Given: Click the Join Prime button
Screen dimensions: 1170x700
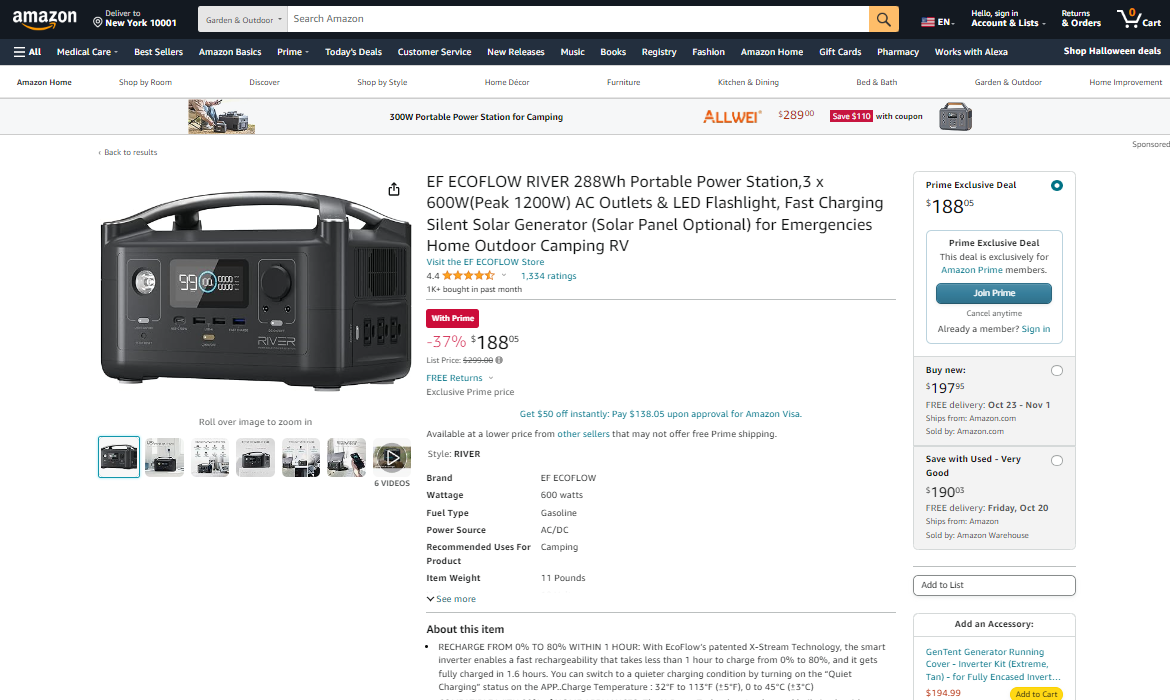Looking at the screenshot, I should click(994, 293).
